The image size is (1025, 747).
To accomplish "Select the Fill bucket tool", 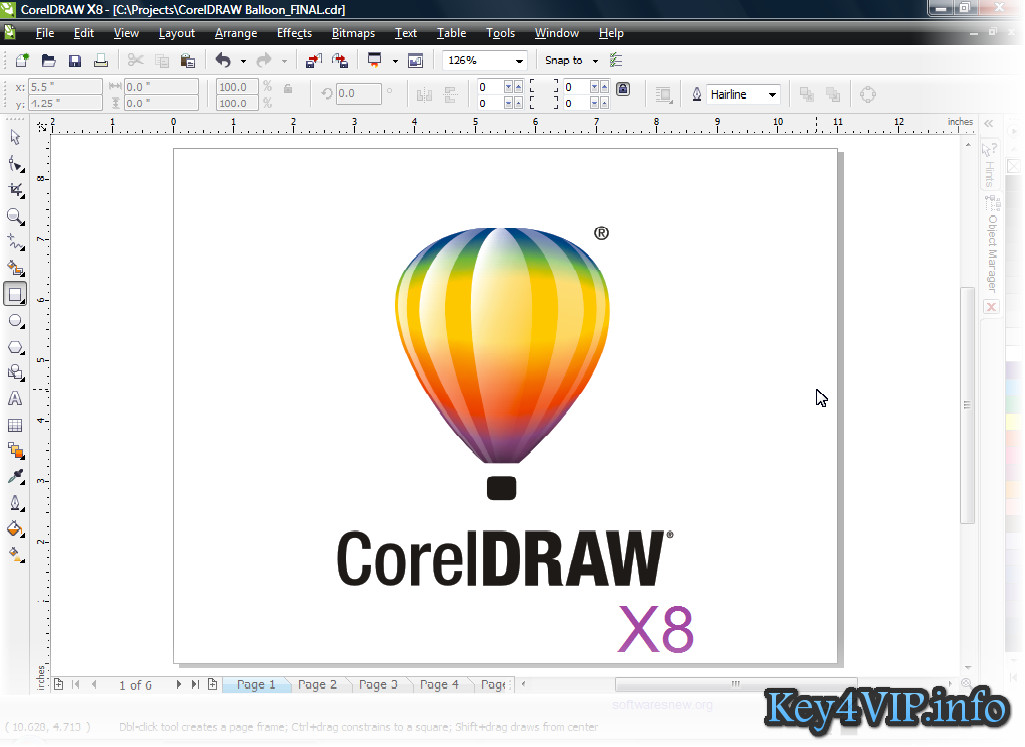I will point(15,529).
